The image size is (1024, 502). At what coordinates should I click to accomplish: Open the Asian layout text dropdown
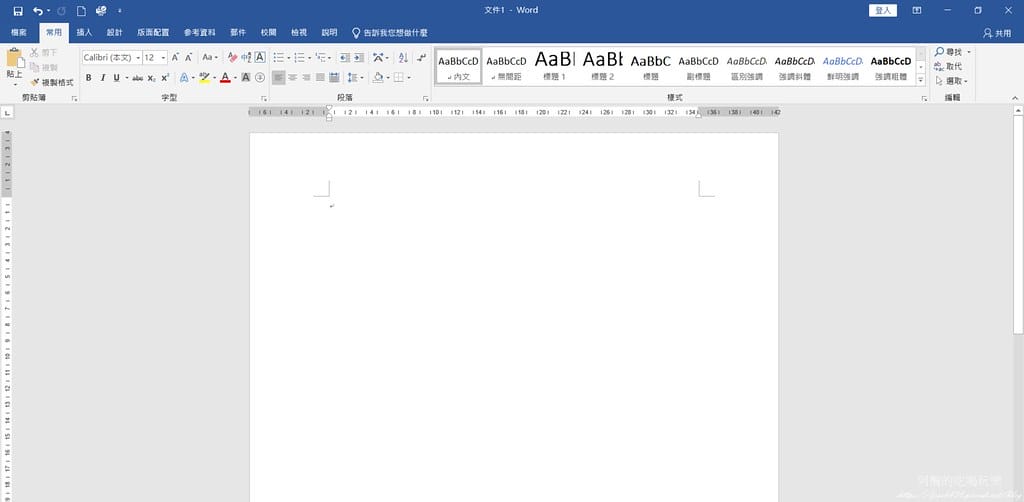tap(381, 57)
